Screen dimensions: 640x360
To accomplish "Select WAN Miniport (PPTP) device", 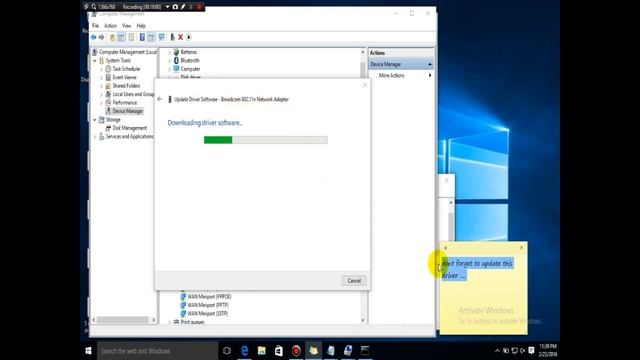I will pyautogui.click(x=208, y=305).
